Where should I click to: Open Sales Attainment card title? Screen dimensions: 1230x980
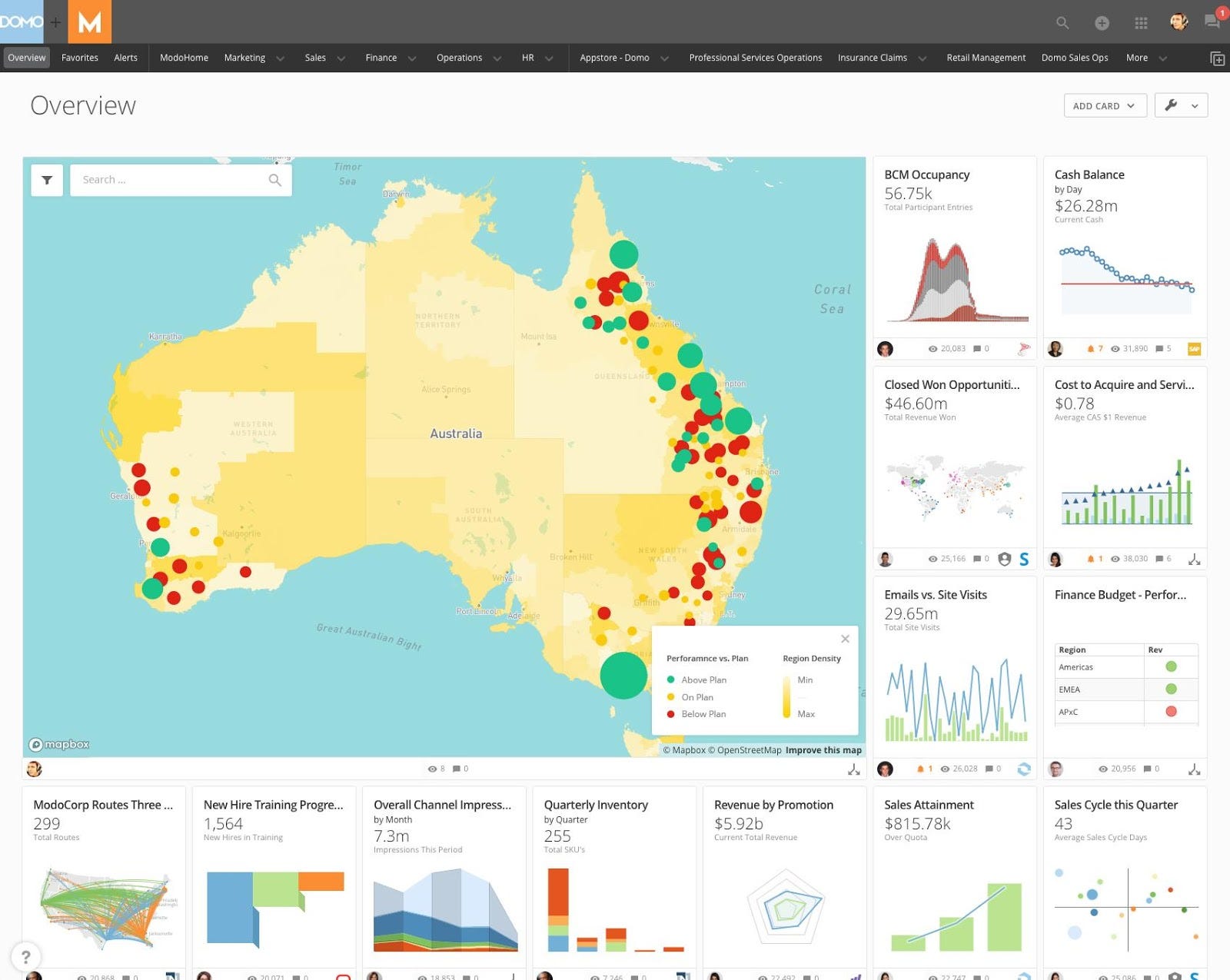click(929, 805)
